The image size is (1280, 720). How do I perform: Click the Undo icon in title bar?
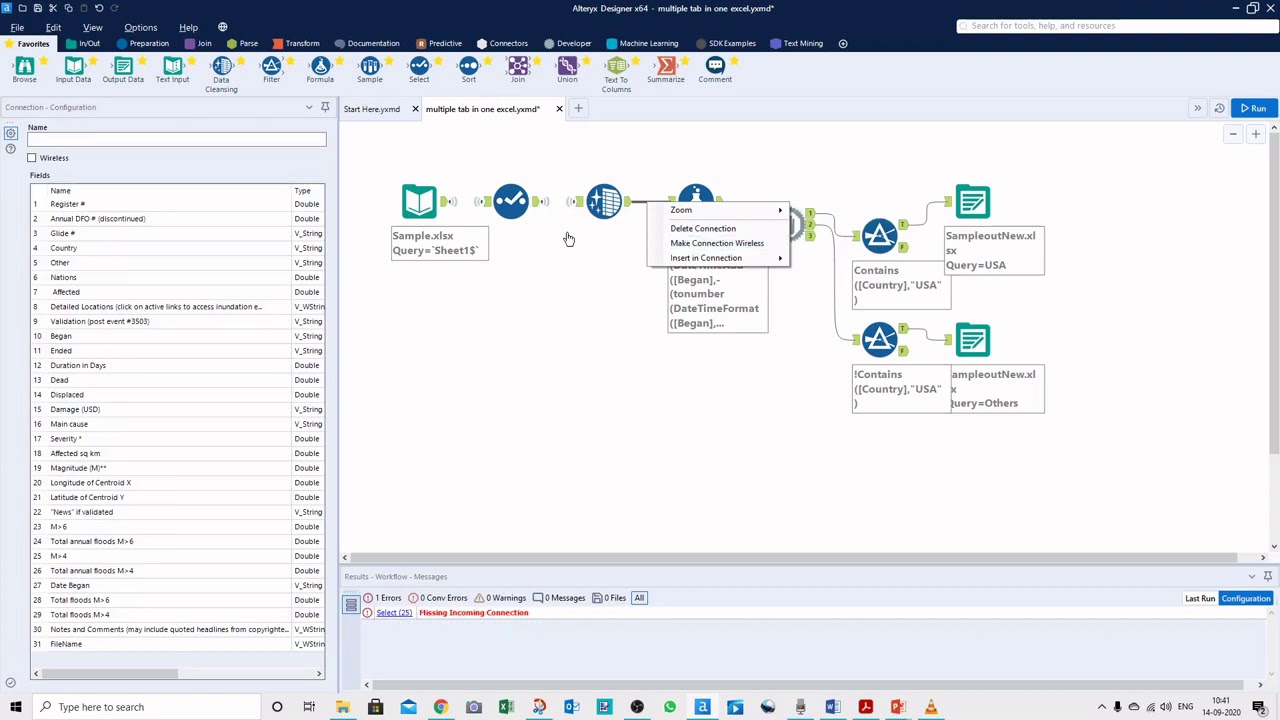[99, 8]
